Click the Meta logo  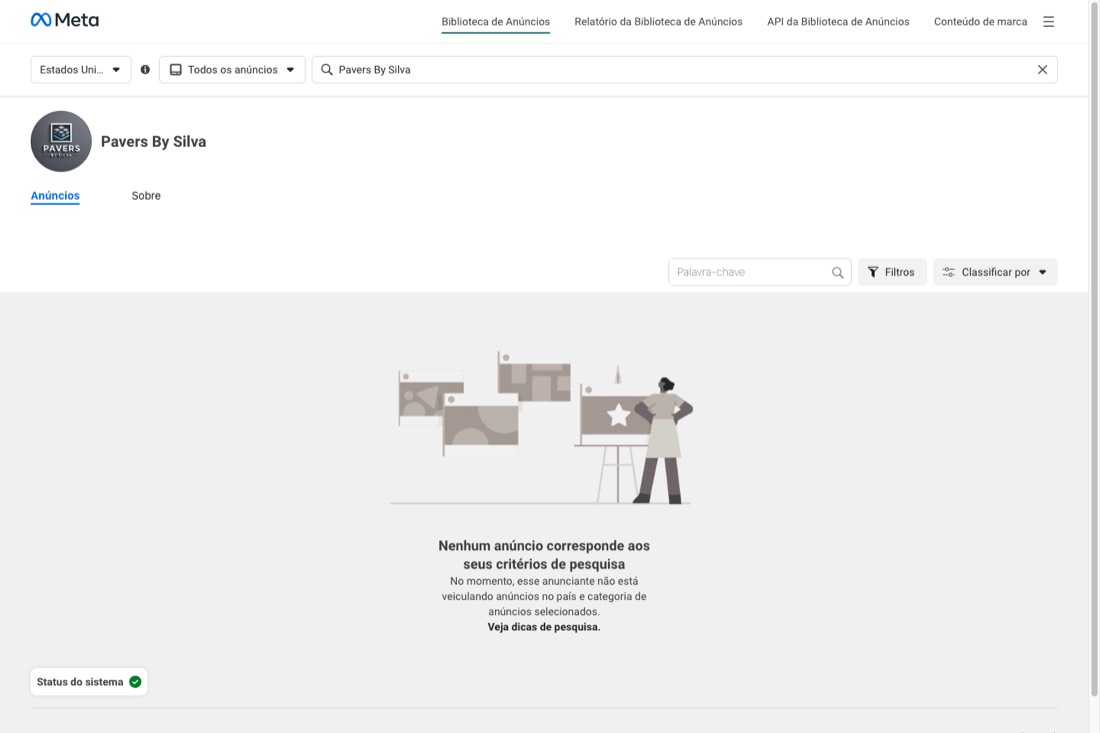pyautogui.click(x=65, y=20)
